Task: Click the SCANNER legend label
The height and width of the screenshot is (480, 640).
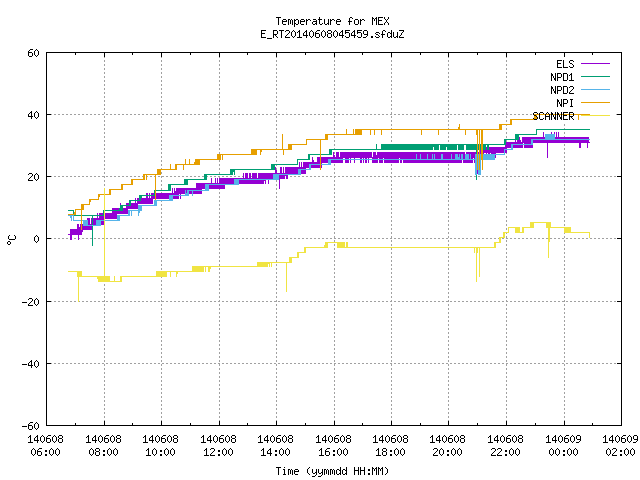Action: click(x=553, y=116)
